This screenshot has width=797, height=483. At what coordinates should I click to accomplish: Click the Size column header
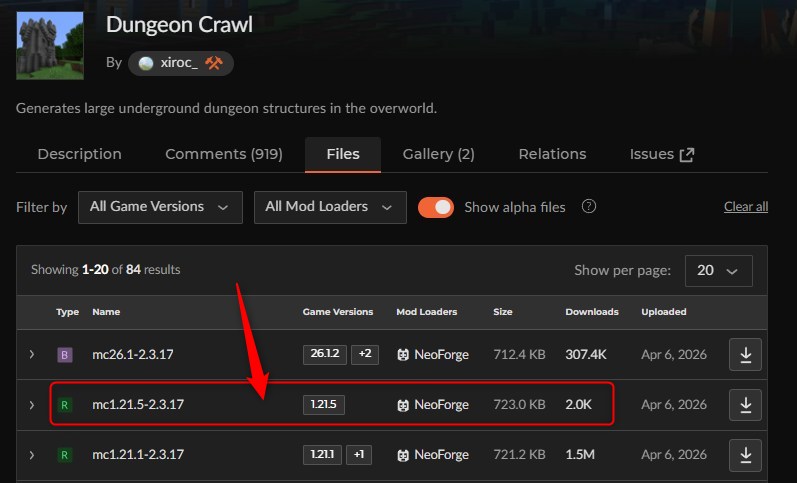(503, 312)
